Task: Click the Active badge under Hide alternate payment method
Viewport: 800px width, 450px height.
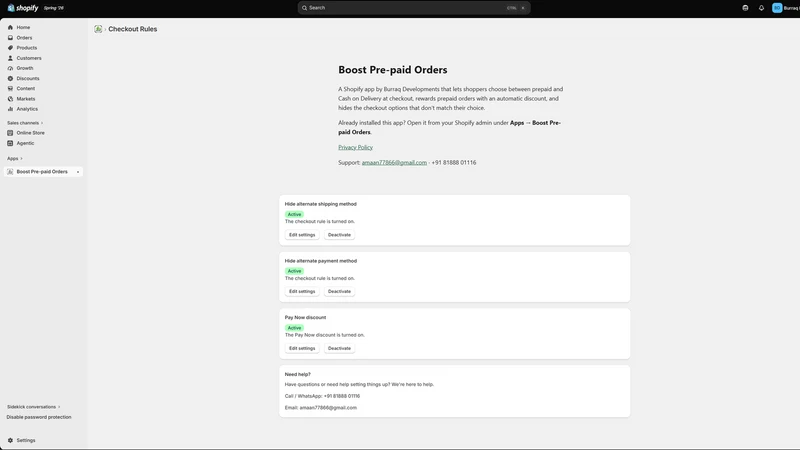Action: [x=294, y=271]
